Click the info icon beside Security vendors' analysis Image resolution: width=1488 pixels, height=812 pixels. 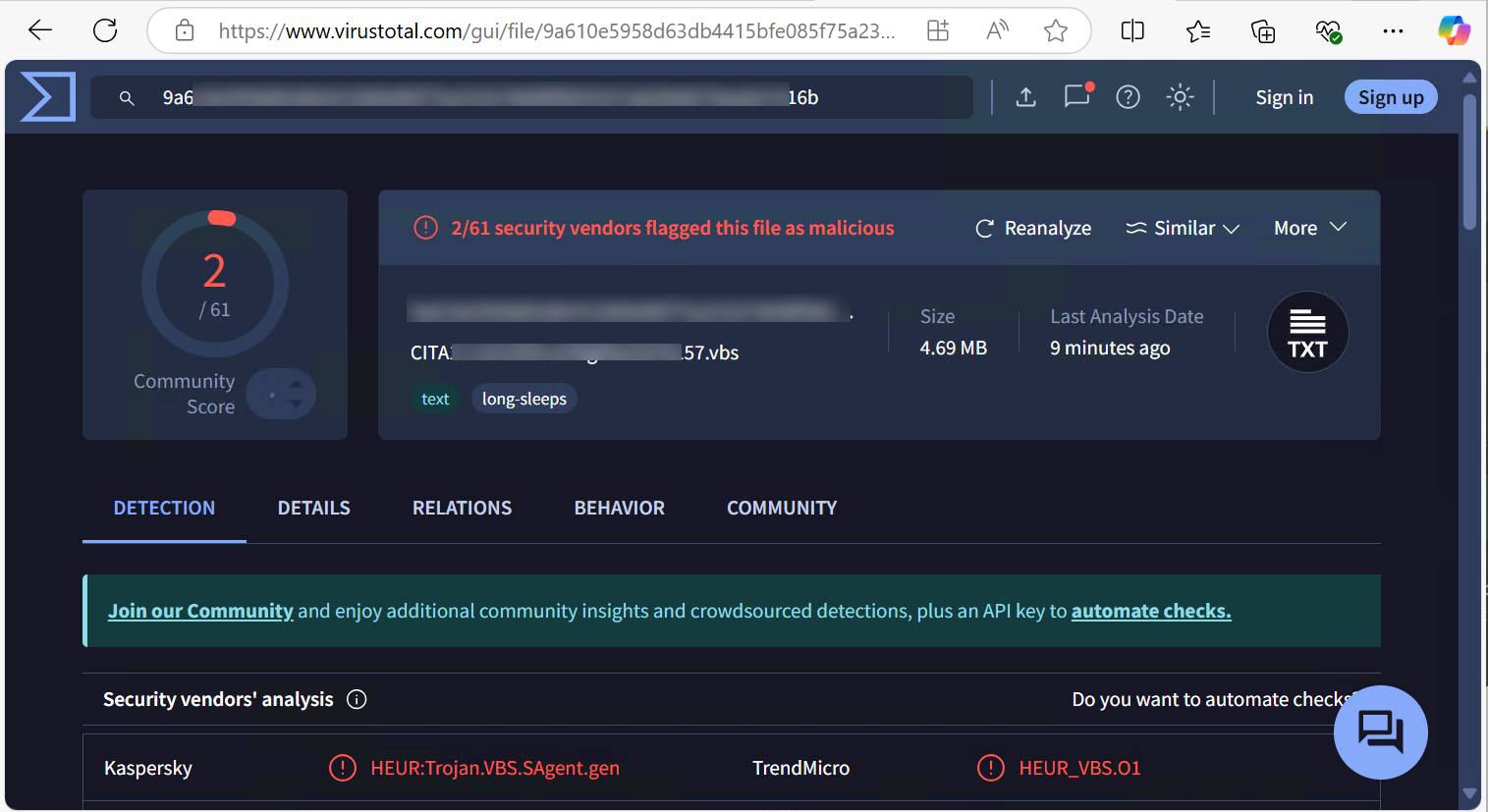[x=358, y=699]
